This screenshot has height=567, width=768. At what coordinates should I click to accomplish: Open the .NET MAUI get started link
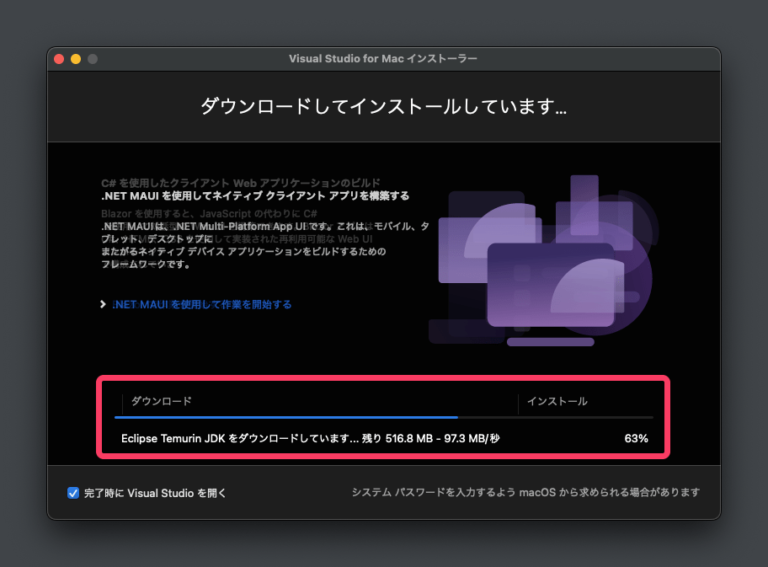point(202,305)
